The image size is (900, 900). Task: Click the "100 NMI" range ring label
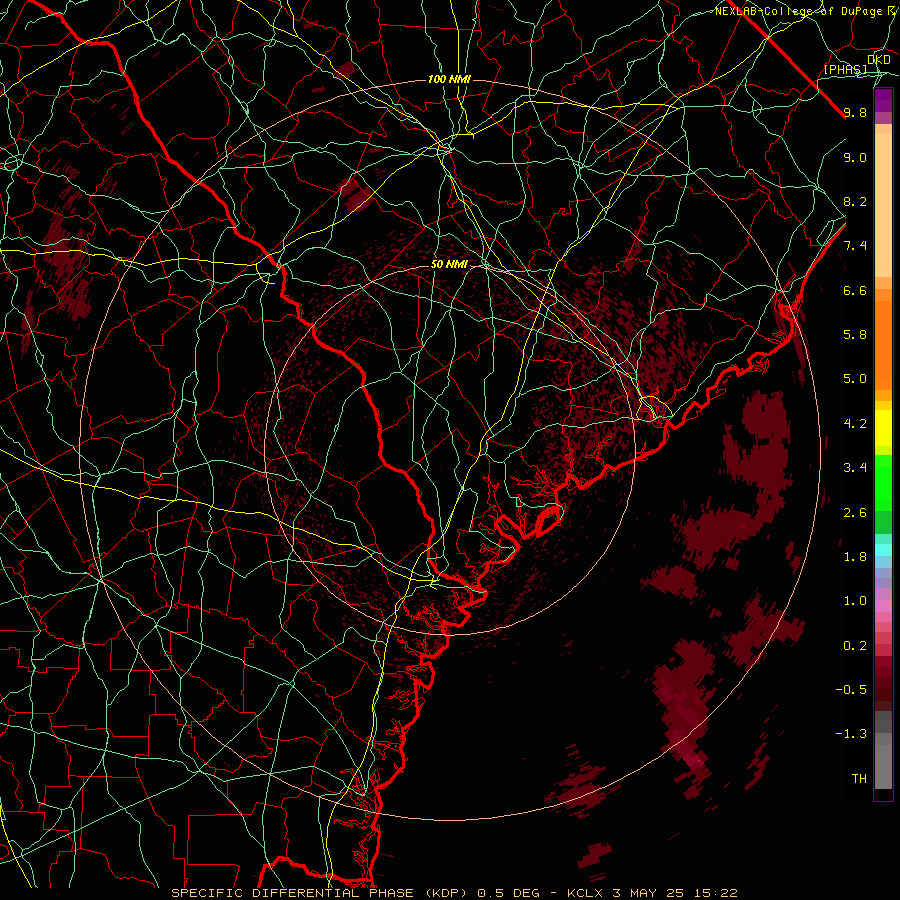(x=449, y=79)
